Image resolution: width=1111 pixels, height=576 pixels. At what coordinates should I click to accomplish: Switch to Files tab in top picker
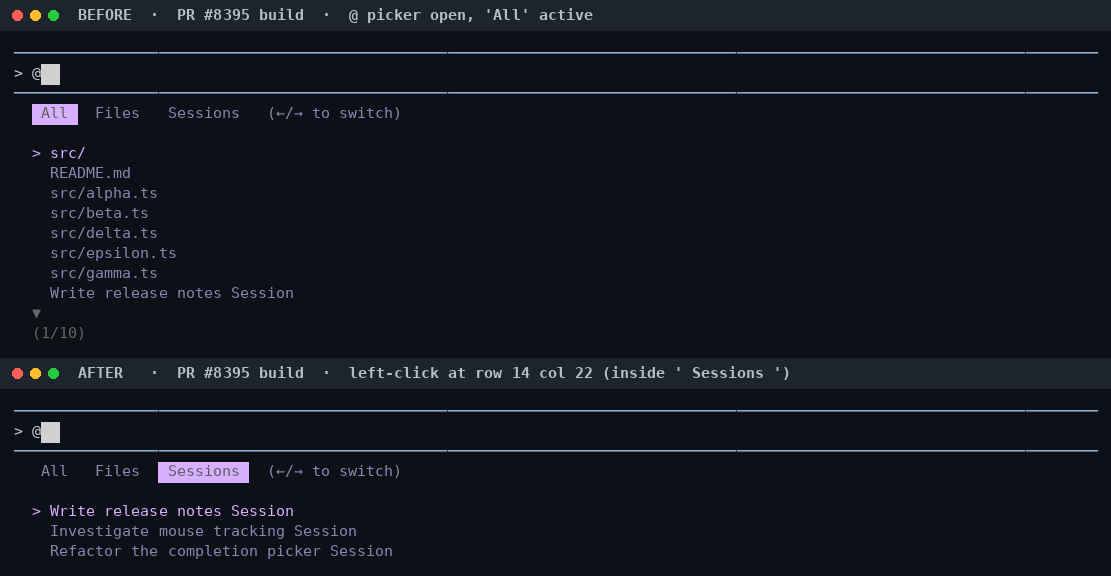point(118,113)
